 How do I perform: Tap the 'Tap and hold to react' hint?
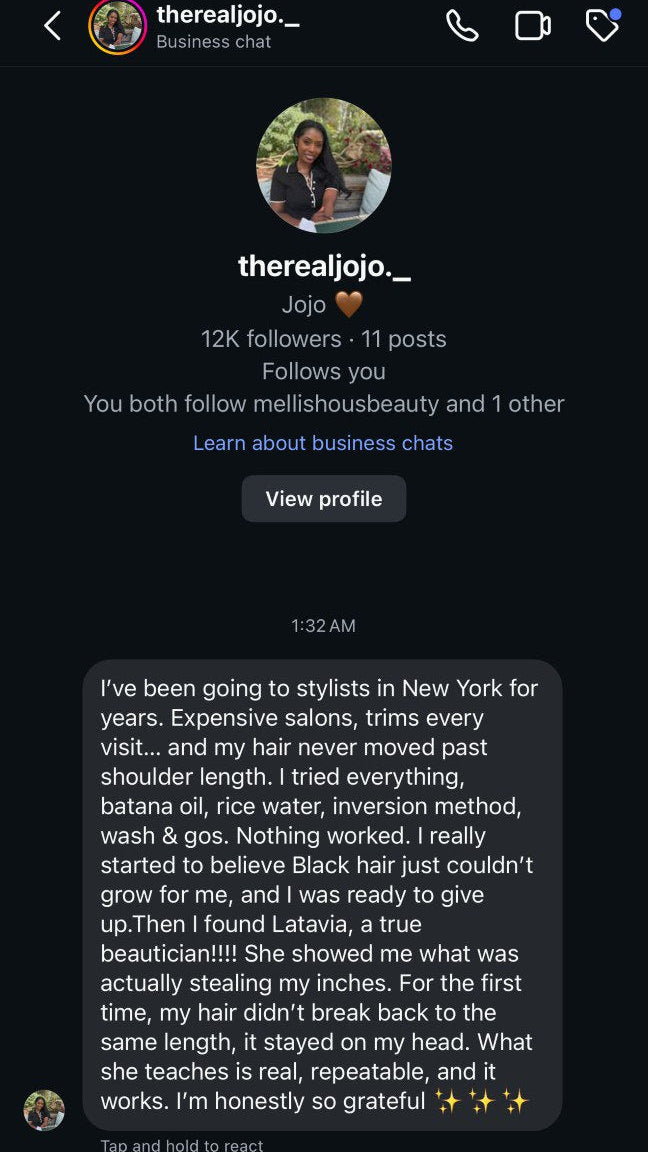(x=182, y=1145)
